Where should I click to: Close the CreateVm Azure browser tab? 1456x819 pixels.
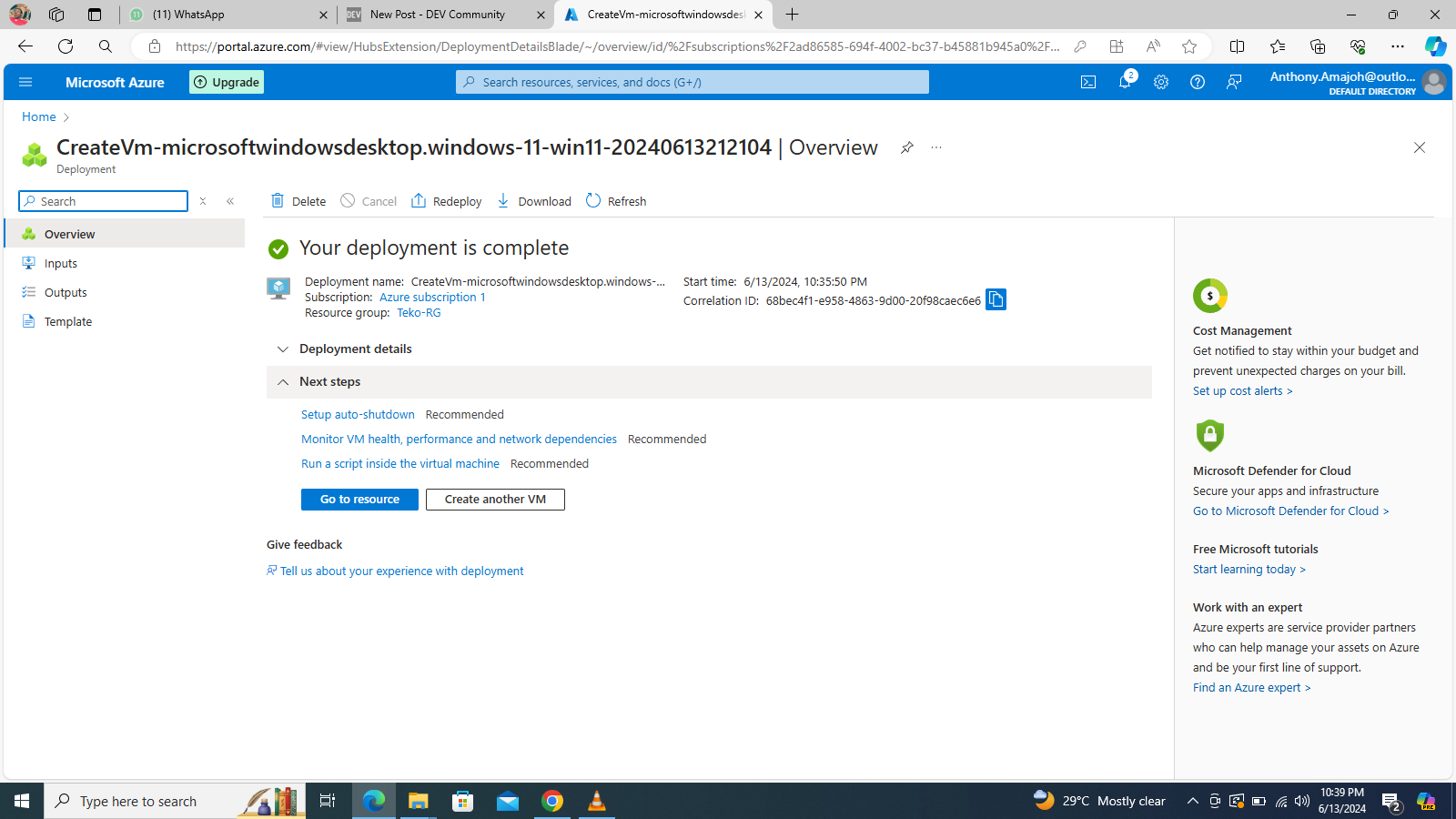pyautogui.click(x=758, y=15)
